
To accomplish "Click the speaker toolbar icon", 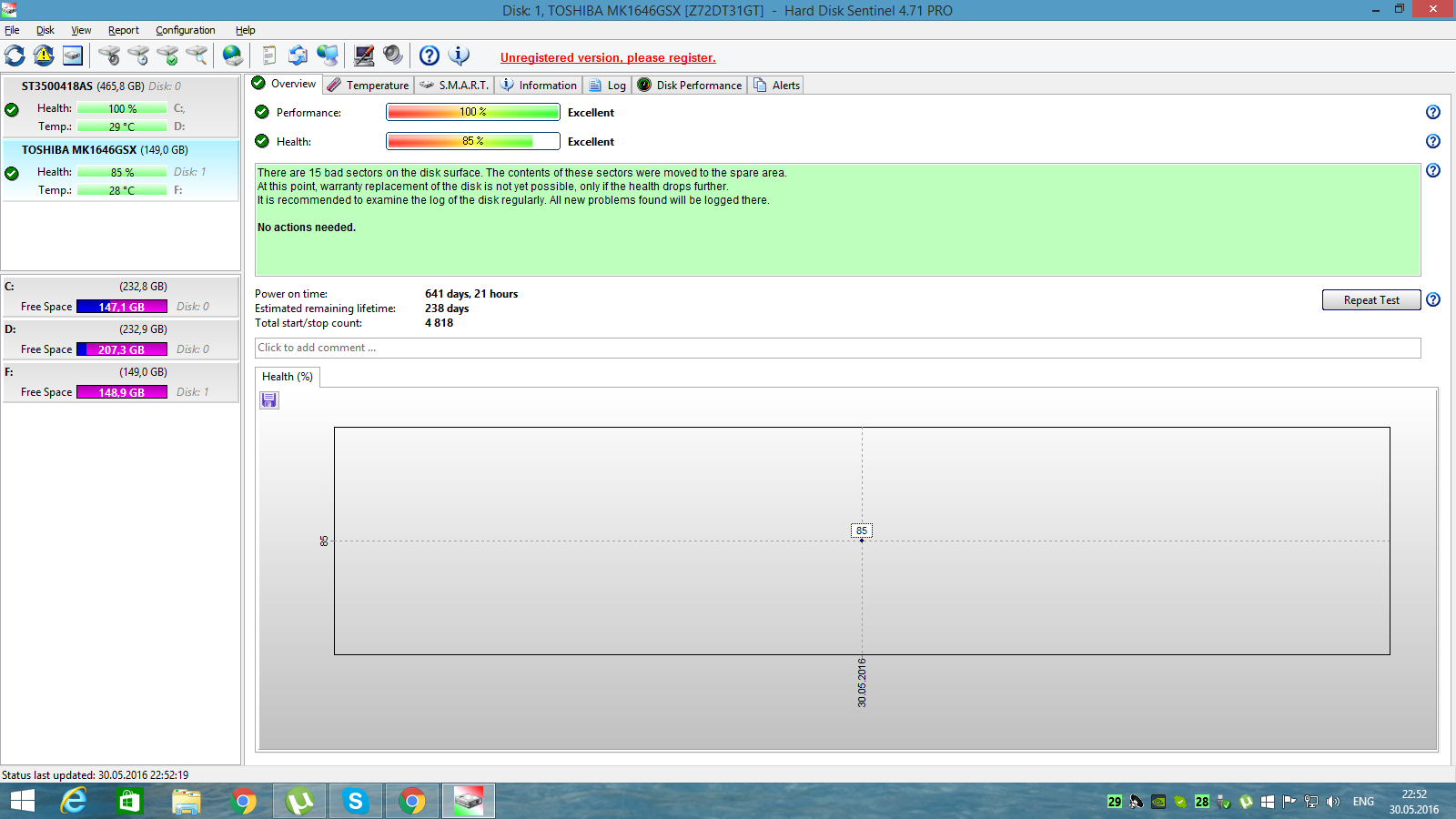I will 393,56.
